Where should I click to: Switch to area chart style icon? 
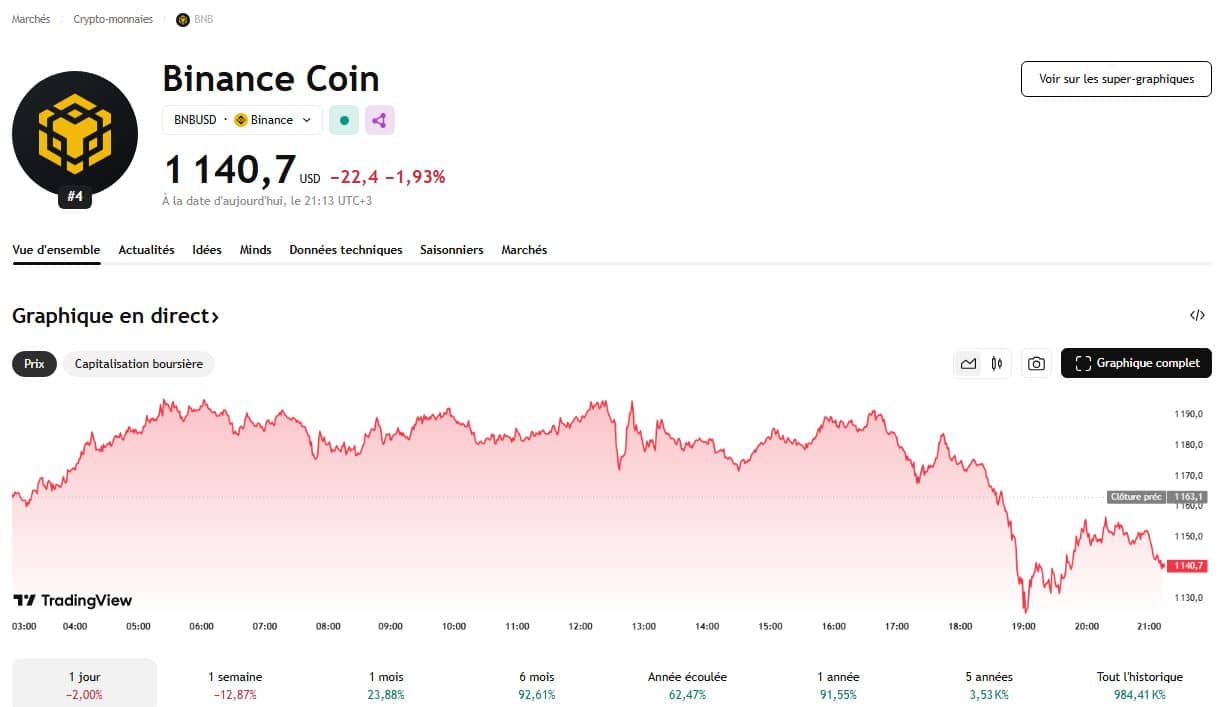pos(968,364)
